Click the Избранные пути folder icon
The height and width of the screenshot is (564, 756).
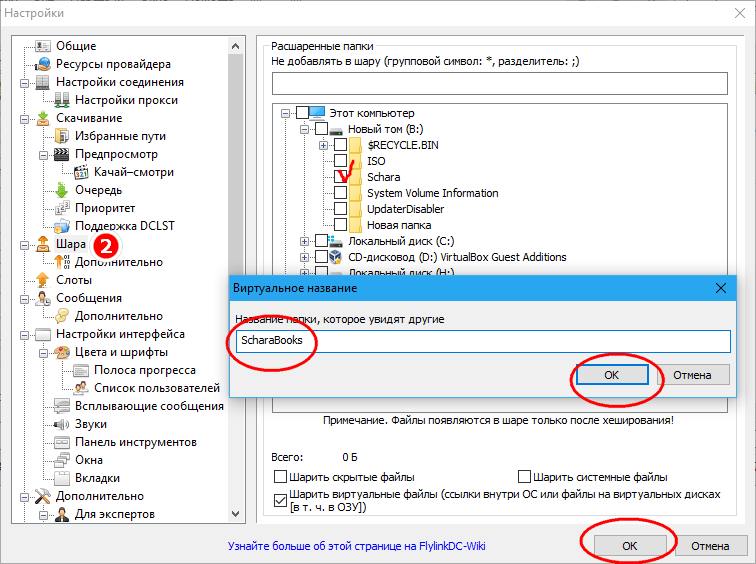point(62,136)
